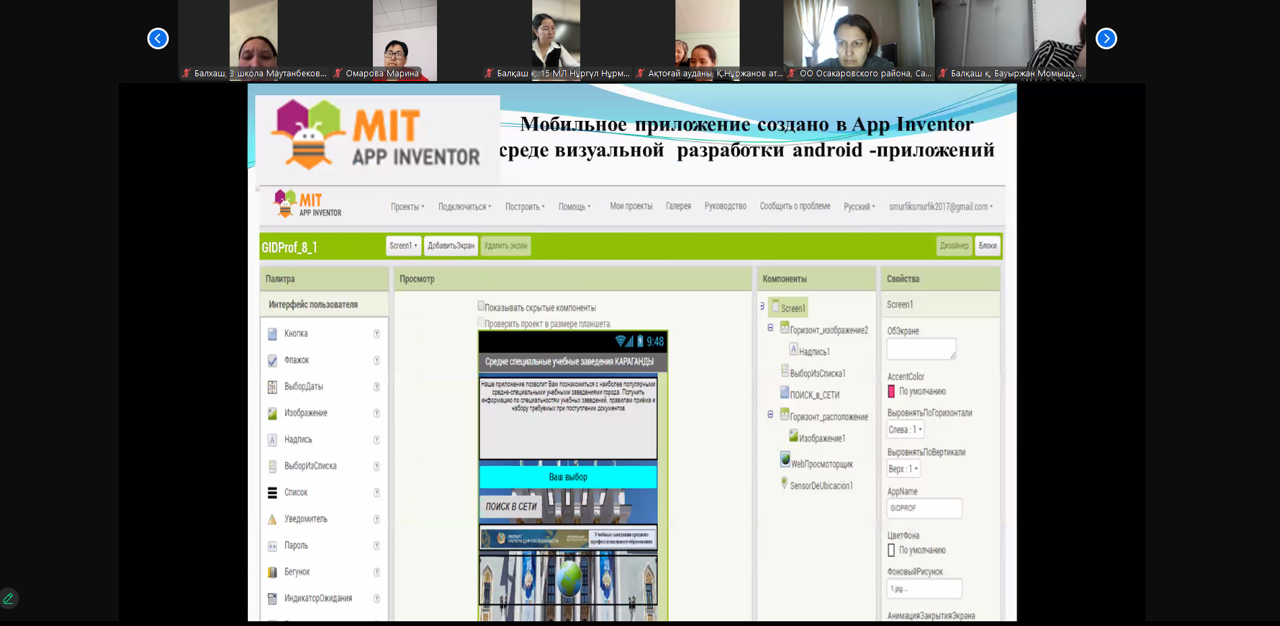This screenshot has height=626, width=1280.
Task: Open the Проекты menu
Action: 407,207
